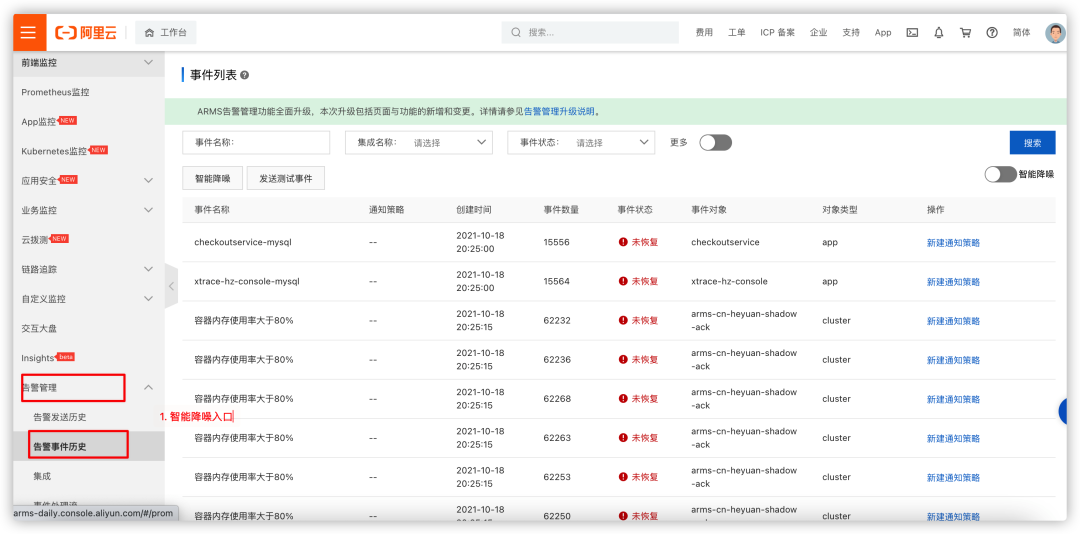Open 告警发送历史 in the sidebar
The image size is (1080, 534).
(60, 417)
